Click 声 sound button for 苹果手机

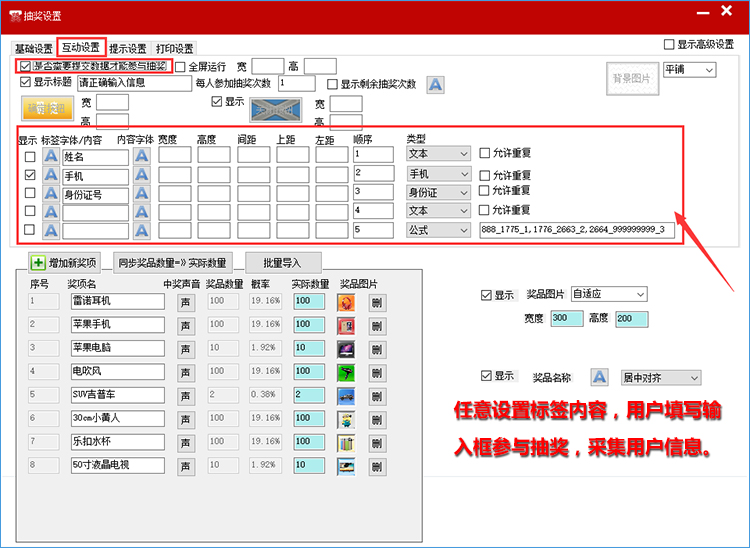[186, 326]
